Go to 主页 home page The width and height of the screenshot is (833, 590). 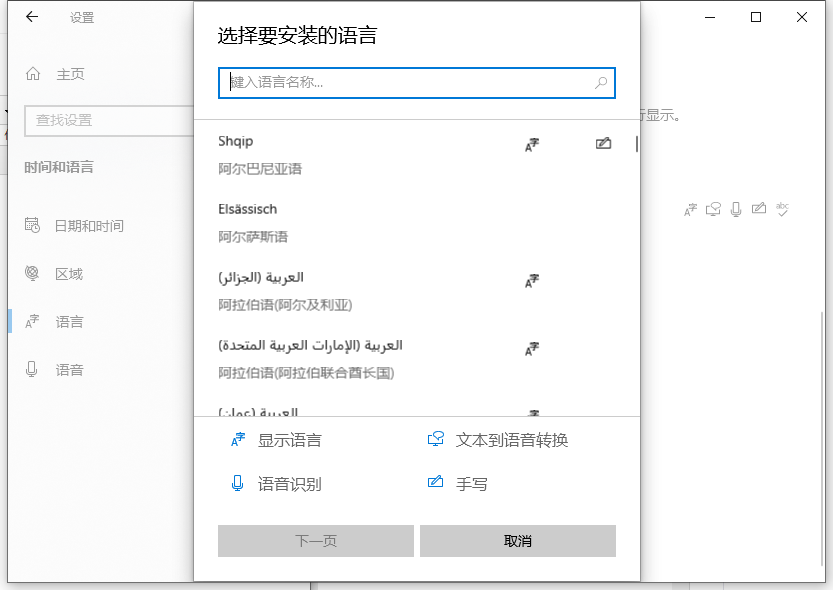[x=69, y=74]
